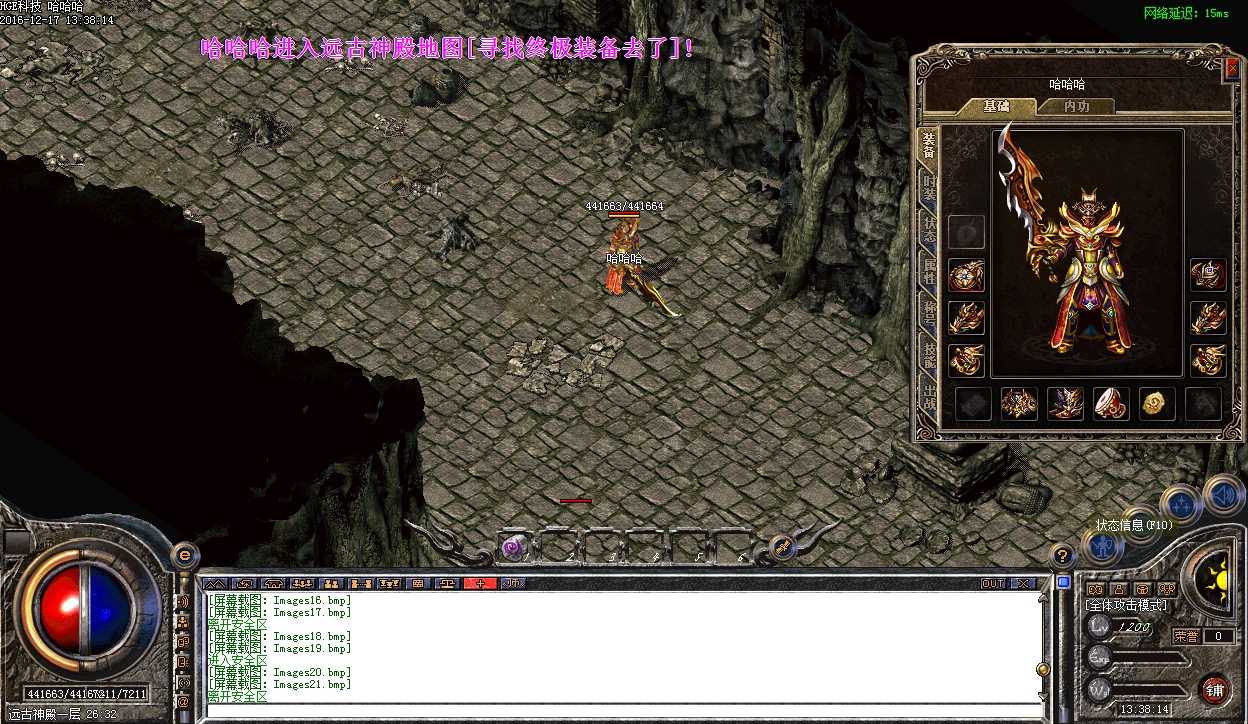
Task: Click the second small icon above attack mode
Action: tap(1117, 589)
